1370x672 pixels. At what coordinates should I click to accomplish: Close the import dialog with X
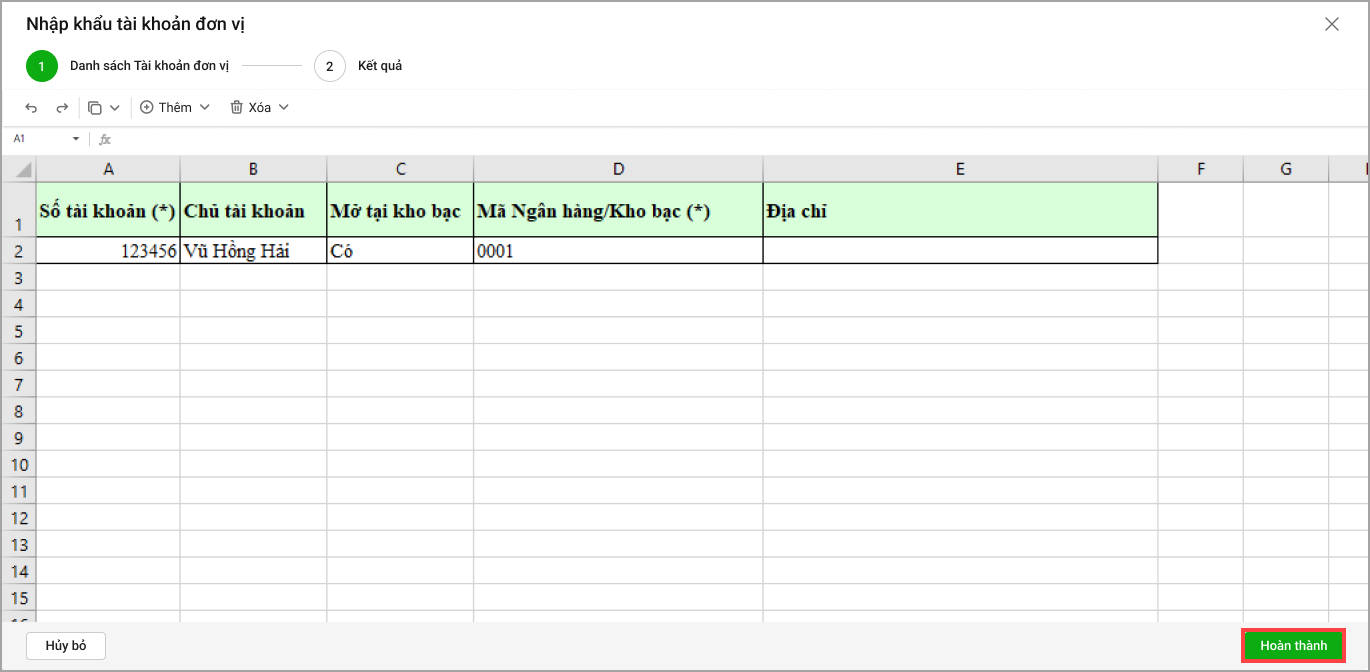point(1331,24)
